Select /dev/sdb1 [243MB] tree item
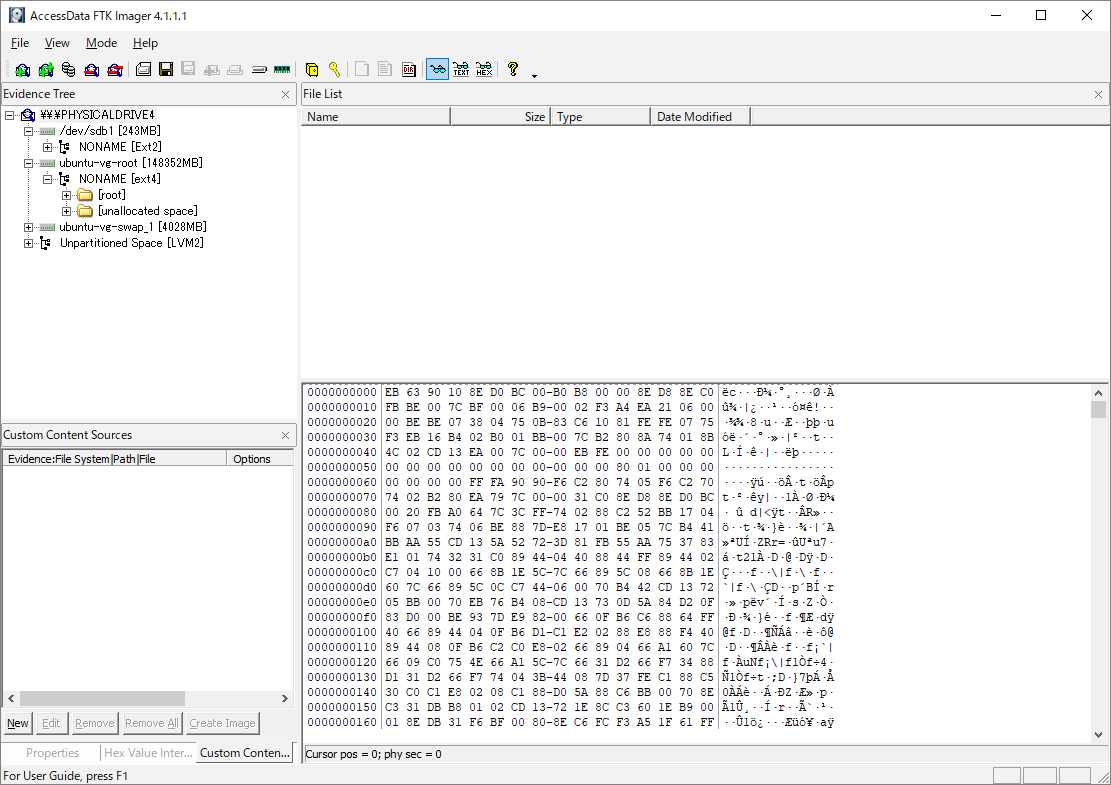Screen dimensions: 1111x785 click(x=110, y=131)
